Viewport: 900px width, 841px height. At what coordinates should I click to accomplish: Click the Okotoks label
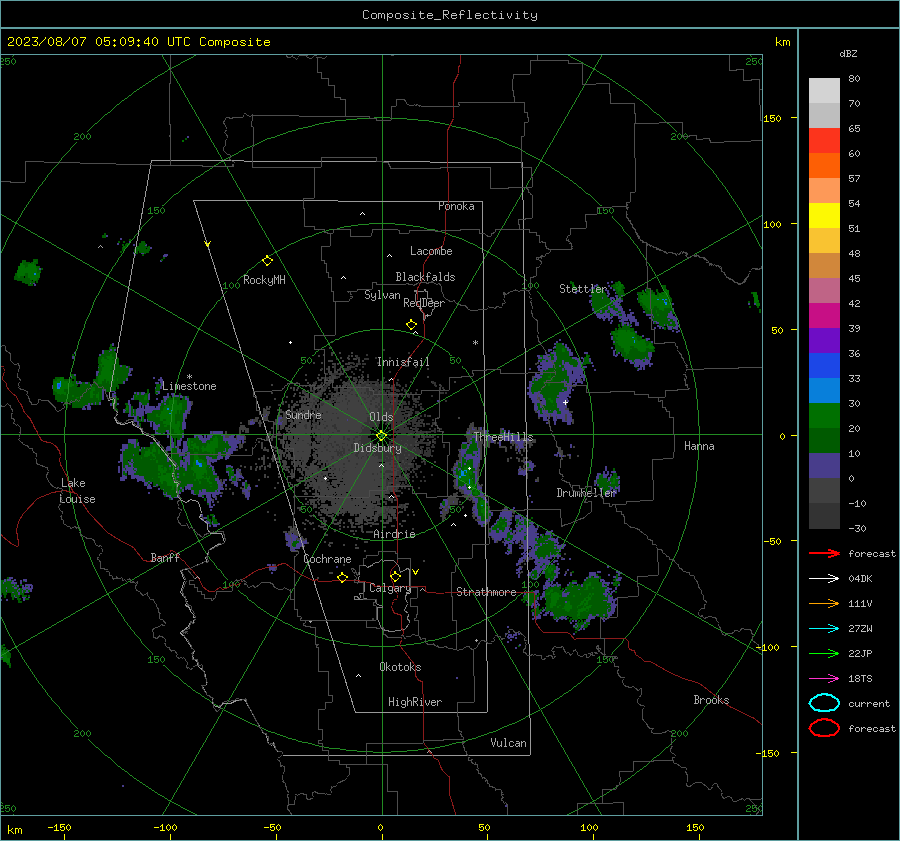400,667
